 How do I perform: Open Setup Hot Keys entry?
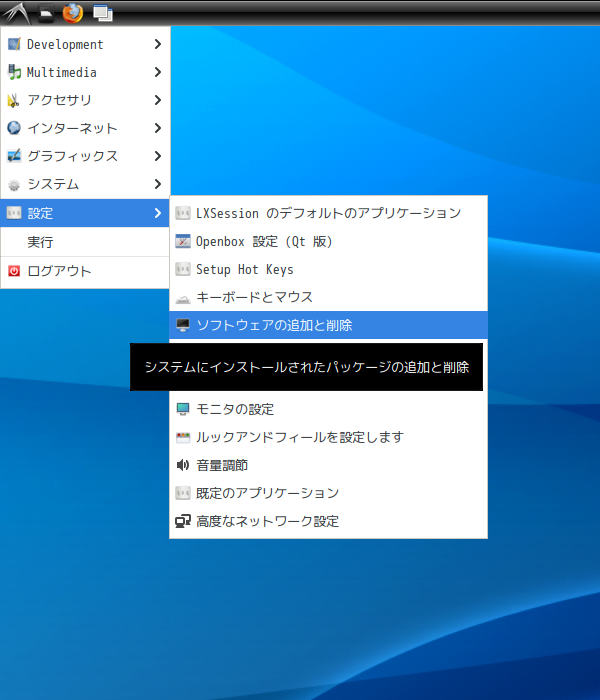[329, 269]
